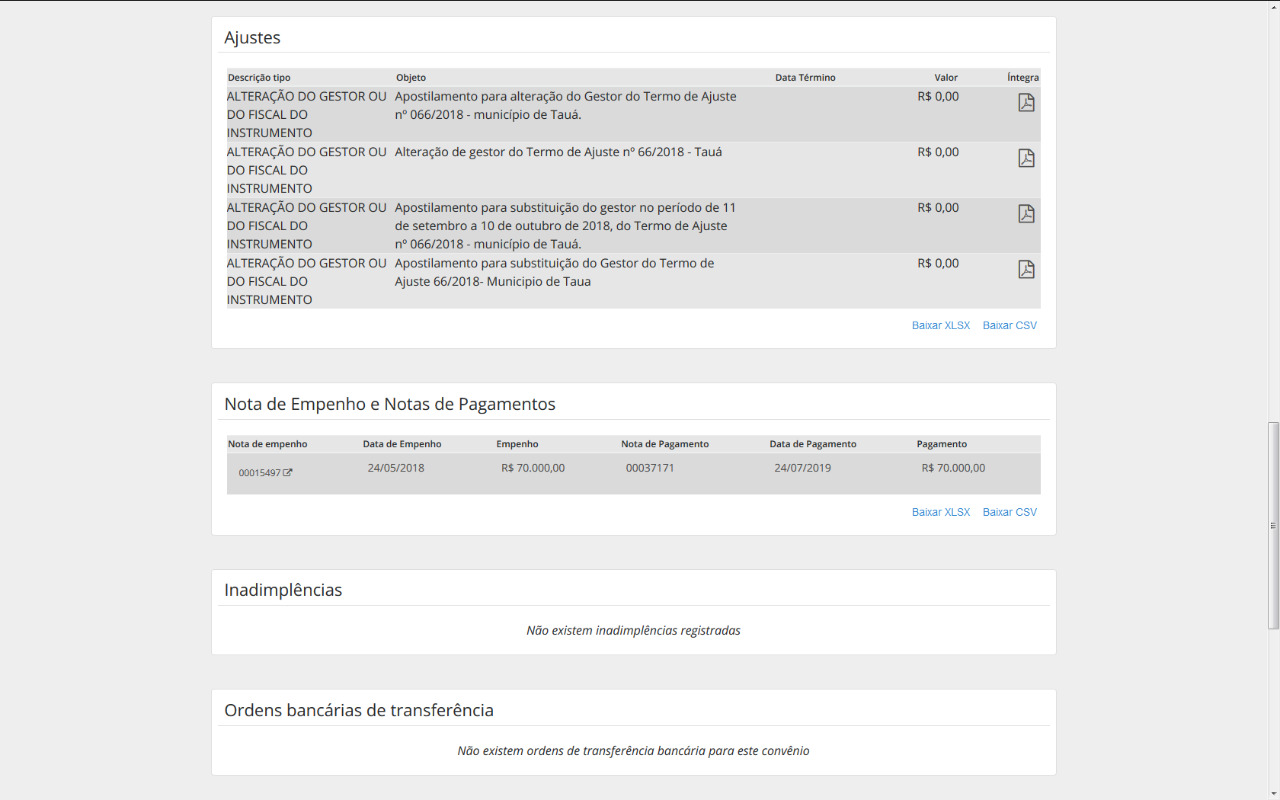The height and width of the screenshot is (800, 1280).
Task: Click external link icon beside 00015497
Action: point(288,473)
